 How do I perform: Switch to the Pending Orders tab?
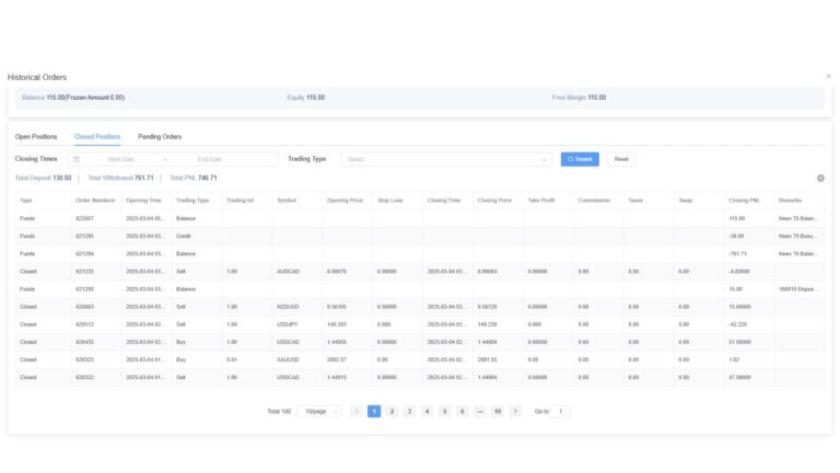(x=160, y=136)
